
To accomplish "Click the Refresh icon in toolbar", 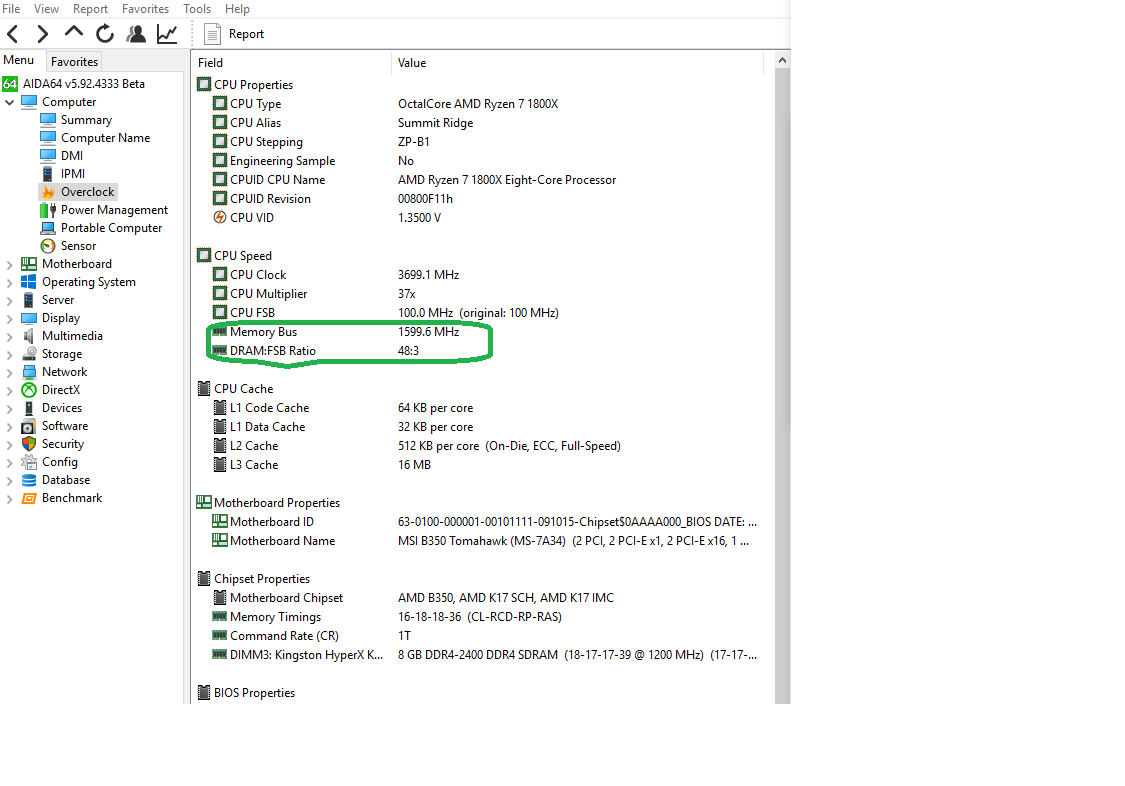I will pos(105,34).
